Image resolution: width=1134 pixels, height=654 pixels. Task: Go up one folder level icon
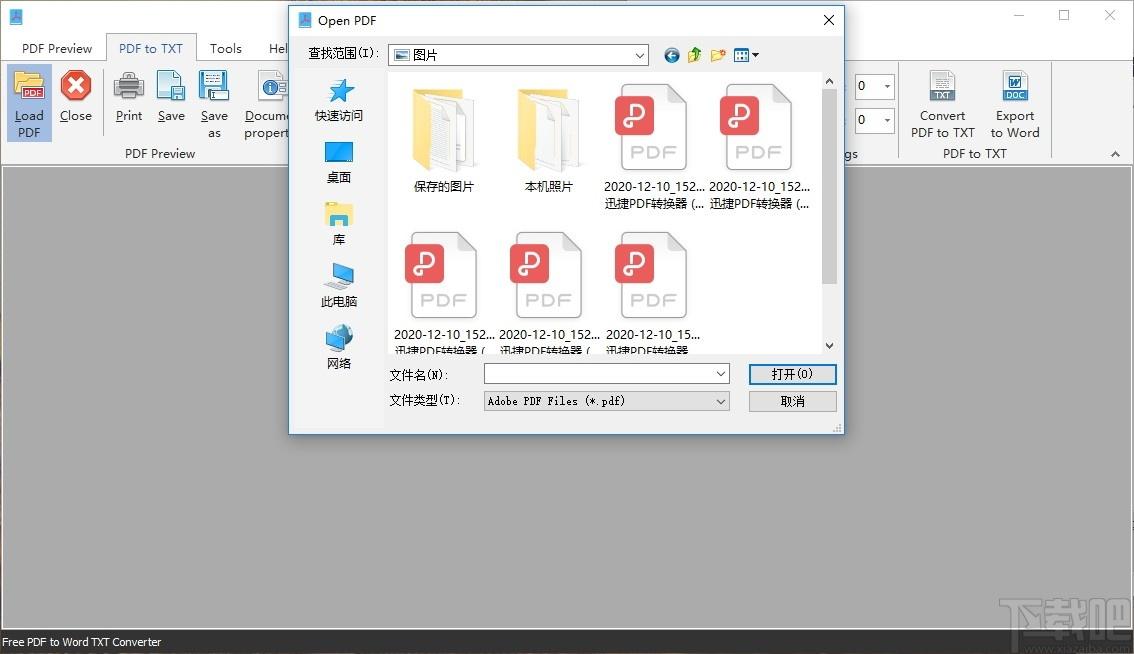[x=694, y=55]
